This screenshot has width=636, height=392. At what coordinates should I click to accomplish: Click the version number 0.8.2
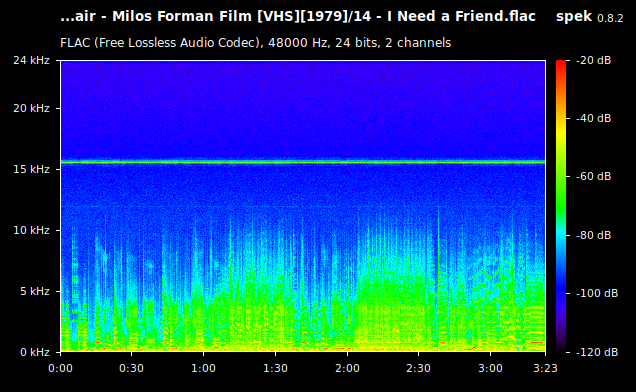[610, 18]
